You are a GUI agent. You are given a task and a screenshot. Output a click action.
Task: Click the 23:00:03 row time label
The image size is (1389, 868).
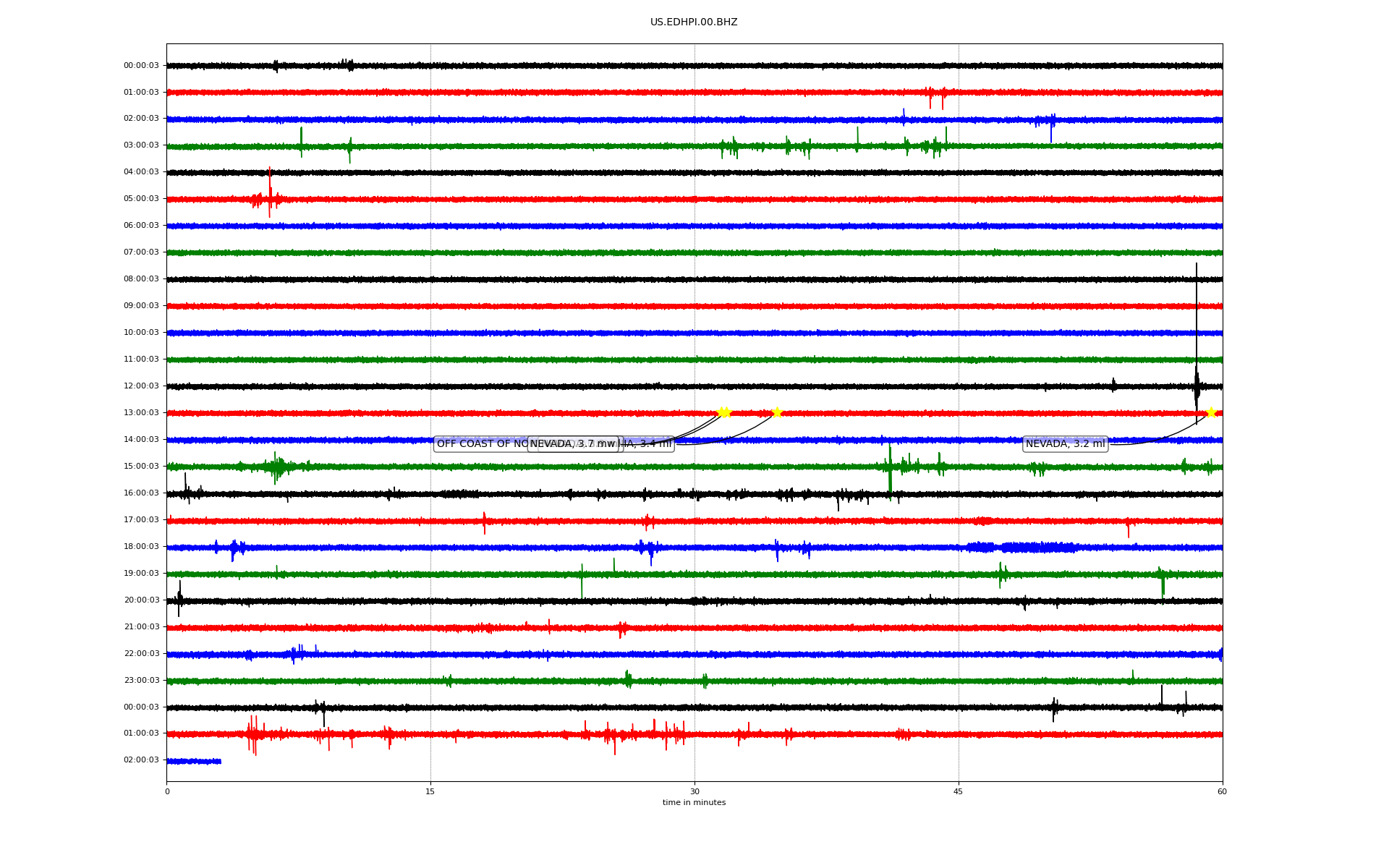coord(141,681)
